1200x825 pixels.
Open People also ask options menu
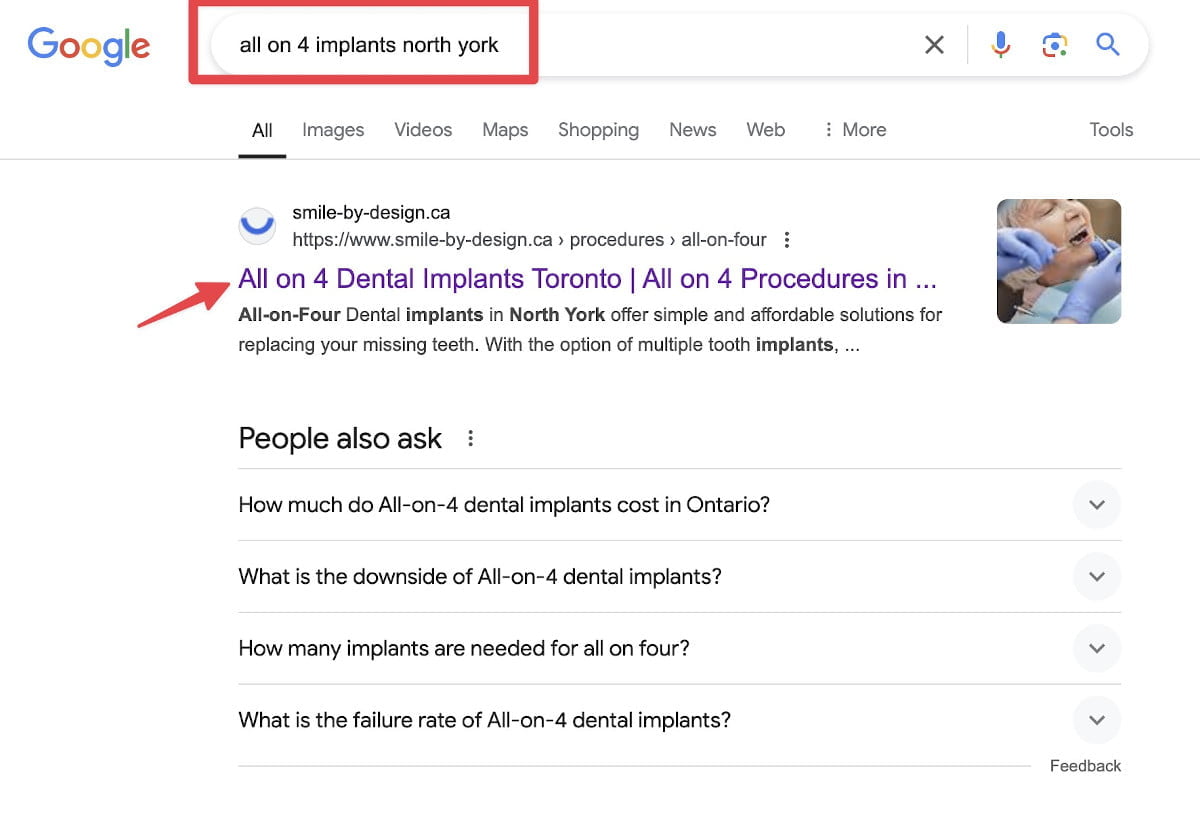pyautogui.click(x=470, y=438)
